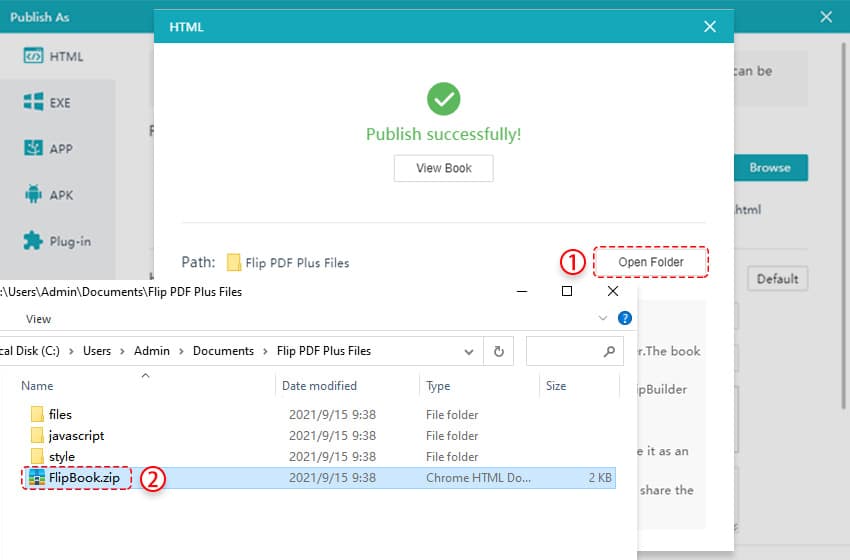Image resolution: width=850 pixels, height=560 pixels.
Task: Select the HTML publish option icon
Action: point(33,56)
